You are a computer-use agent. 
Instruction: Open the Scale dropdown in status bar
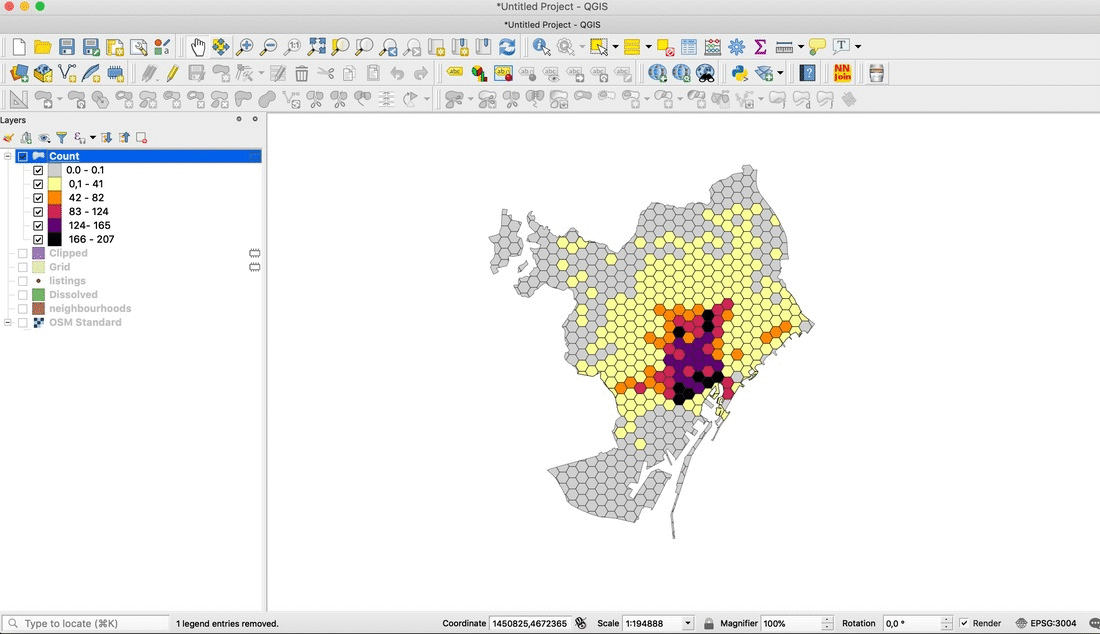point(688,623)
